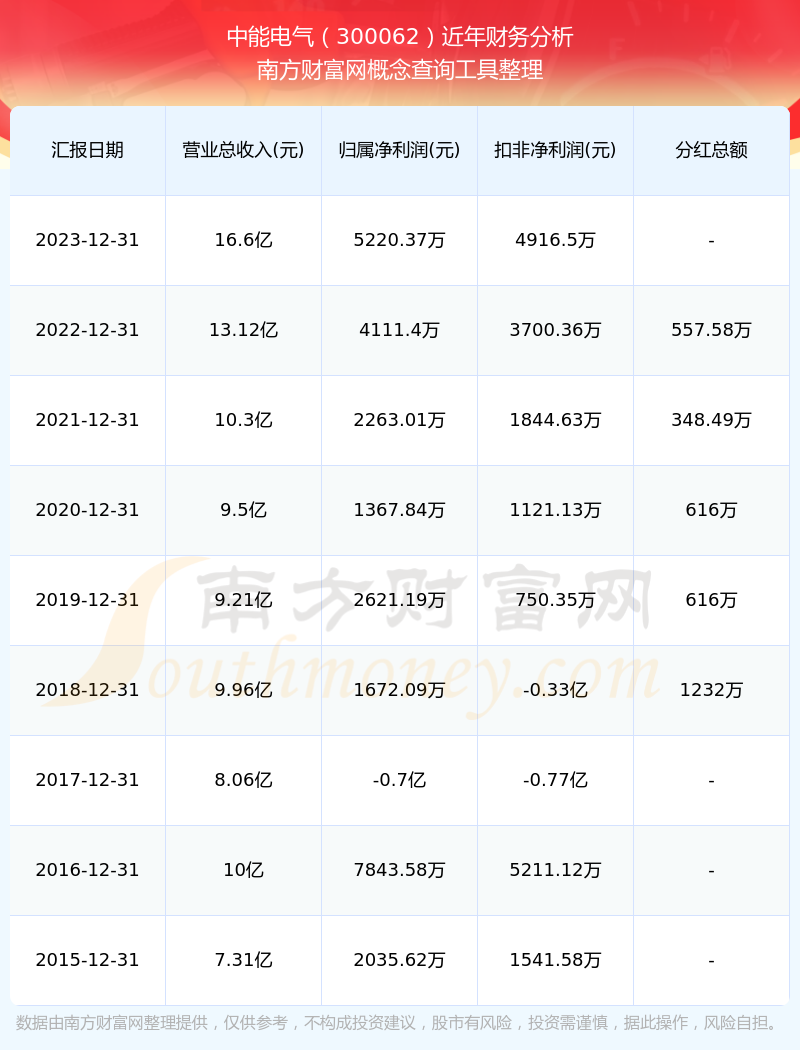The height and width of the screenshot is (1050, 800).
Task: Select the 2021-12-31 row date
Action: (87, 420)
